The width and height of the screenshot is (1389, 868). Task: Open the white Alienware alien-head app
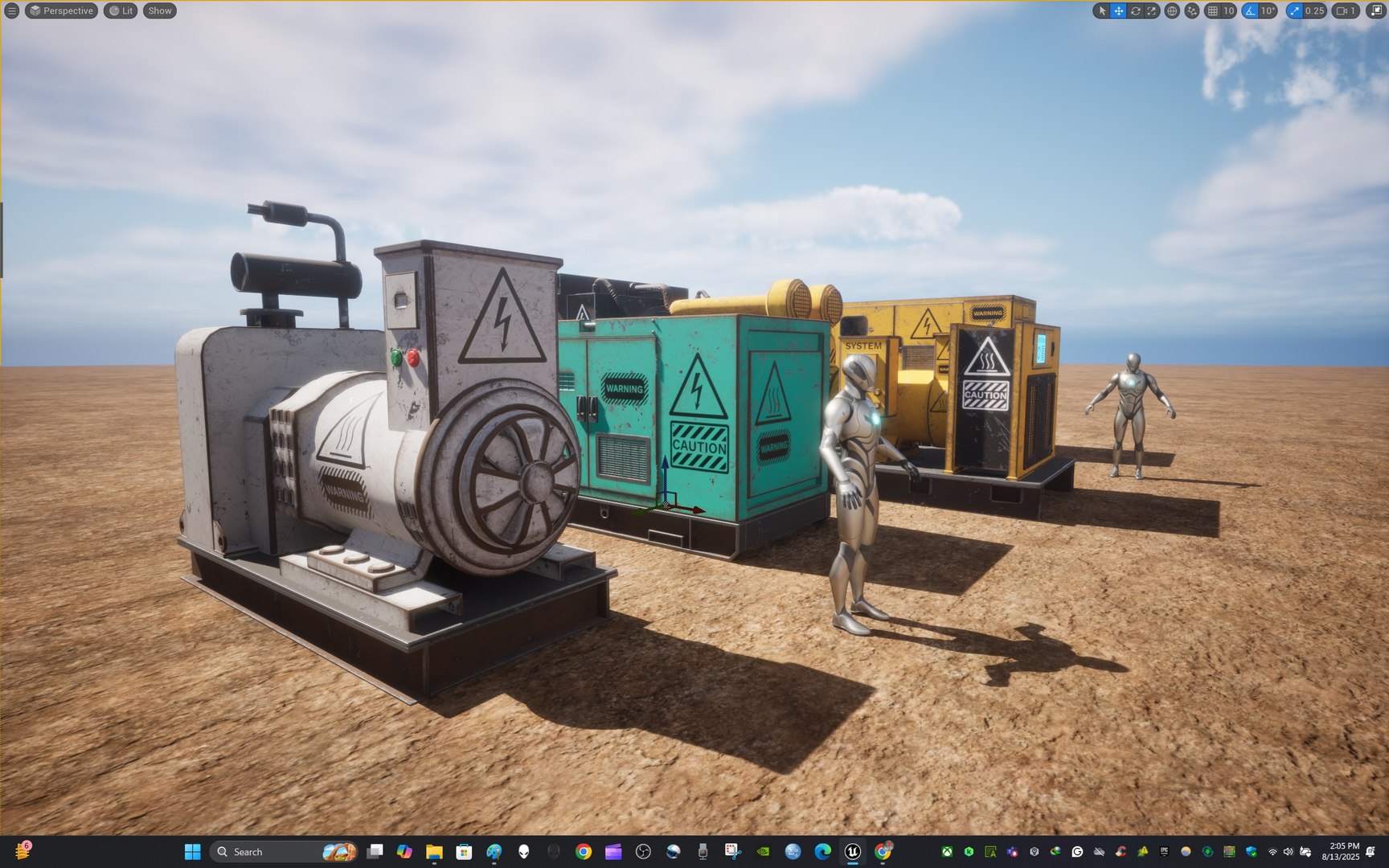523,852
